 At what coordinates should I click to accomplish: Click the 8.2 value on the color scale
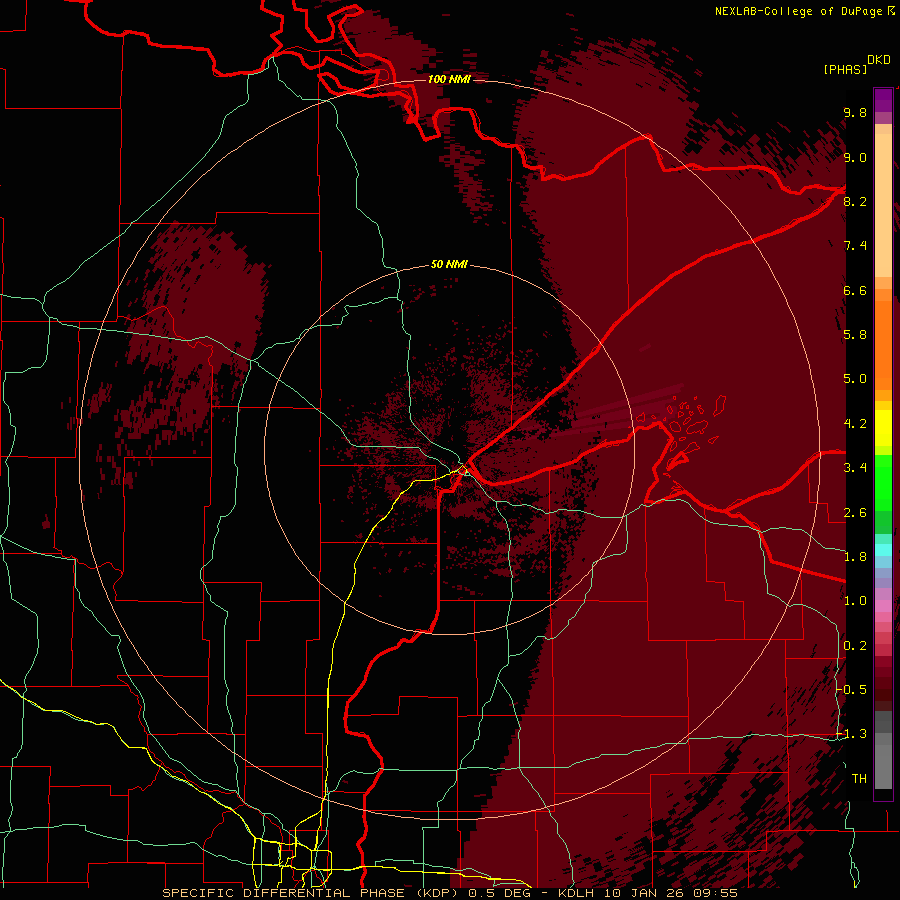(855, 201)
